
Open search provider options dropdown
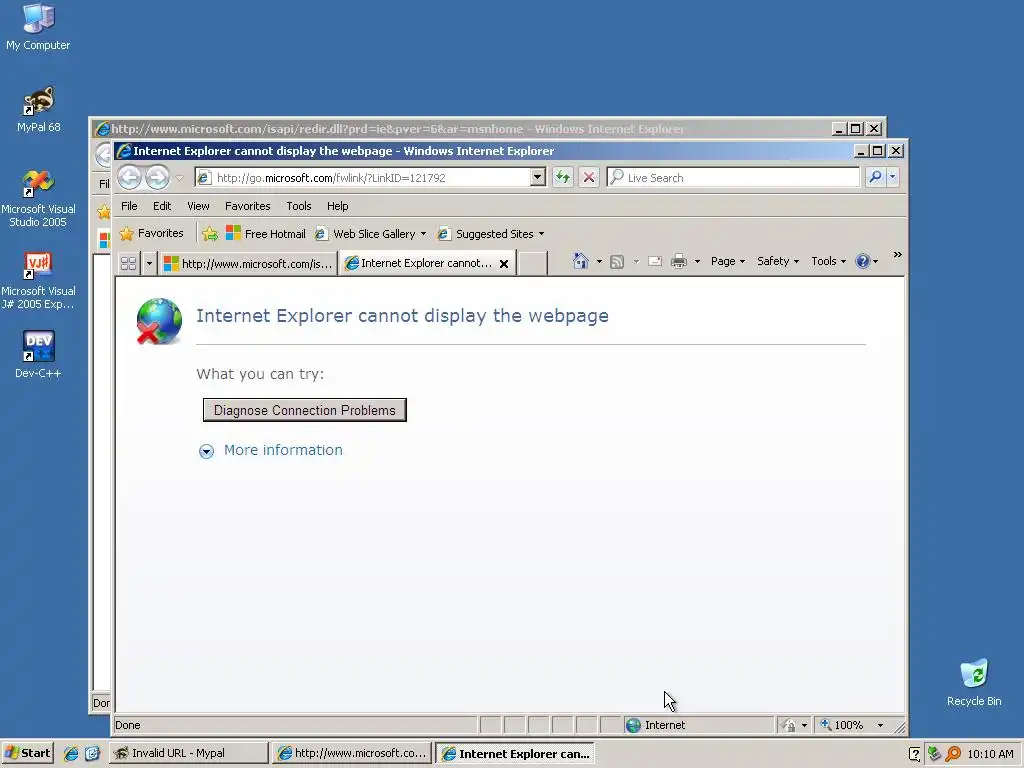(x=893, y=177)
